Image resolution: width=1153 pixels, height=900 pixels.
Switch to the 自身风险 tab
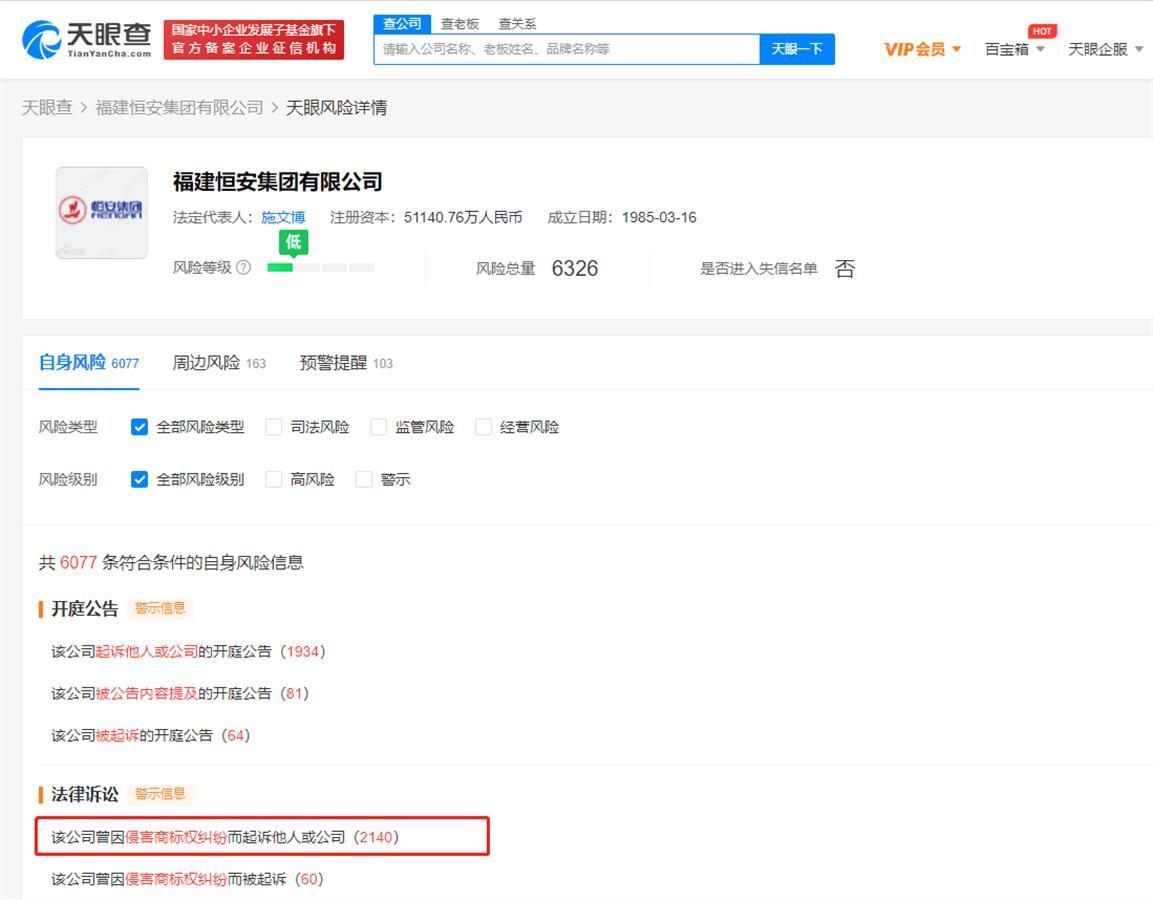pos(89,362)
